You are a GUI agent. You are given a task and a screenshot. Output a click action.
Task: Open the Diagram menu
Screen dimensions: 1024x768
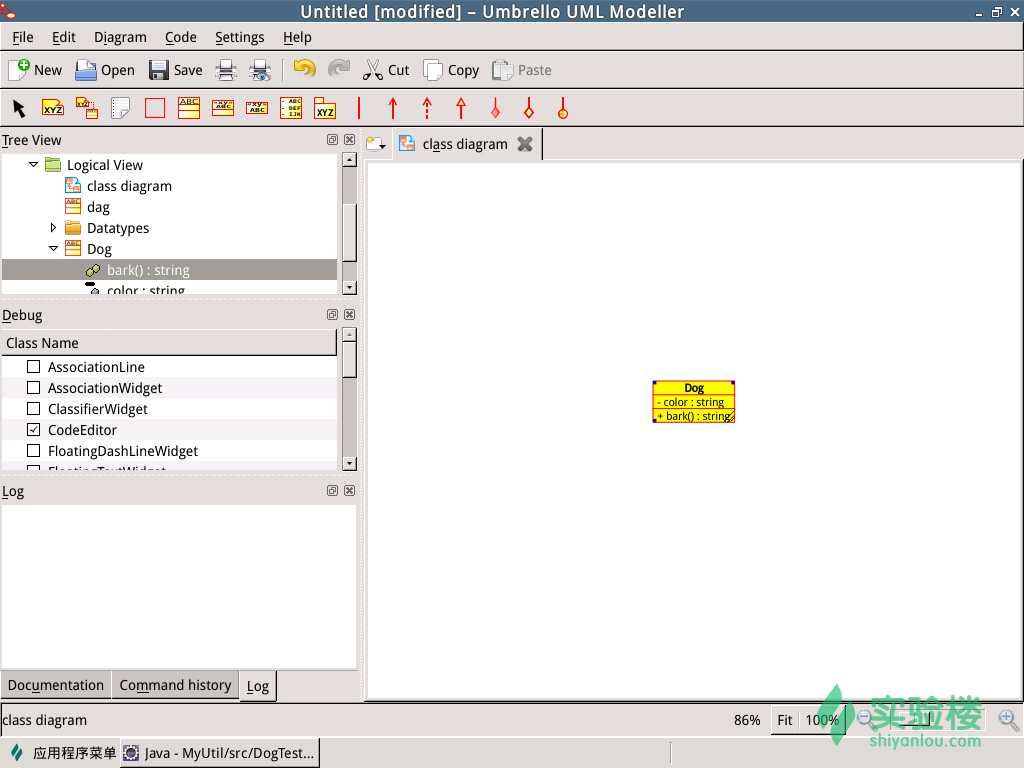(120, 37)
